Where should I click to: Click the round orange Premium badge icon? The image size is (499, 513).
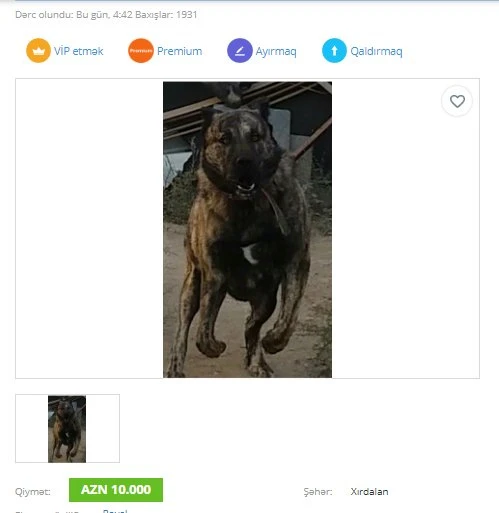coord(141,51)
